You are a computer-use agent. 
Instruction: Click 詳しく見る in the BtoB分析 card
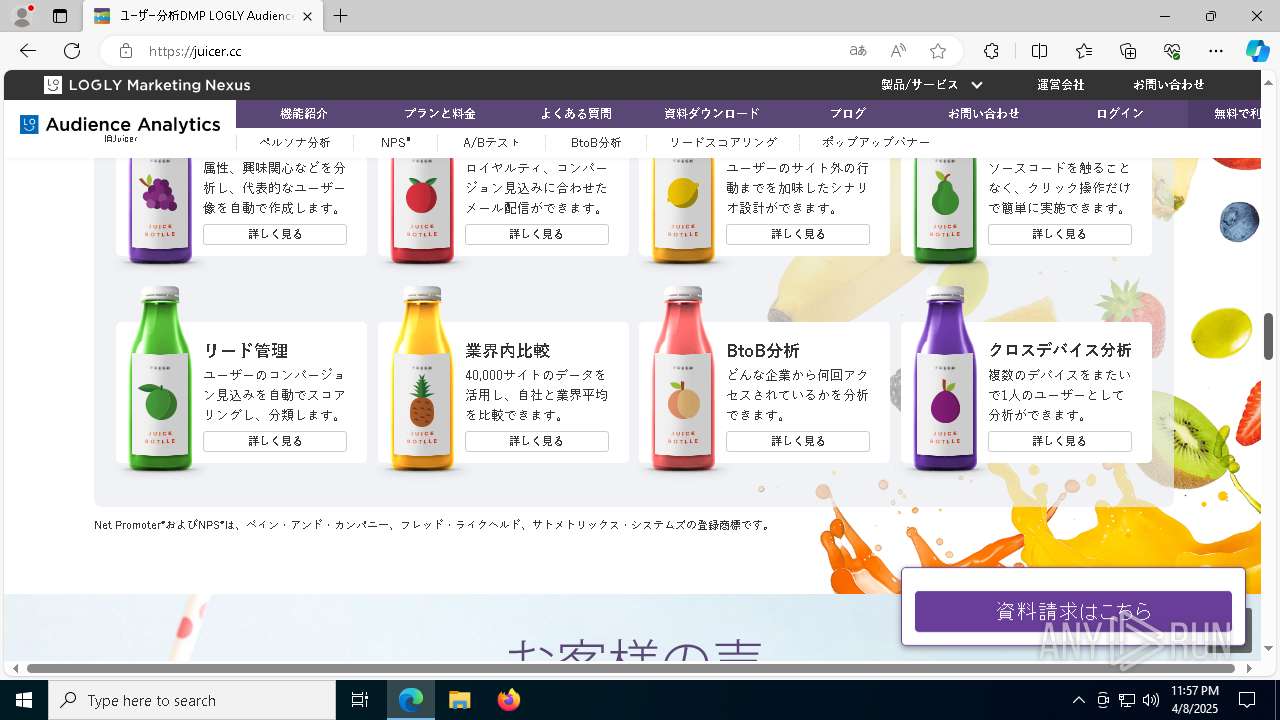(x=798, y=441)
